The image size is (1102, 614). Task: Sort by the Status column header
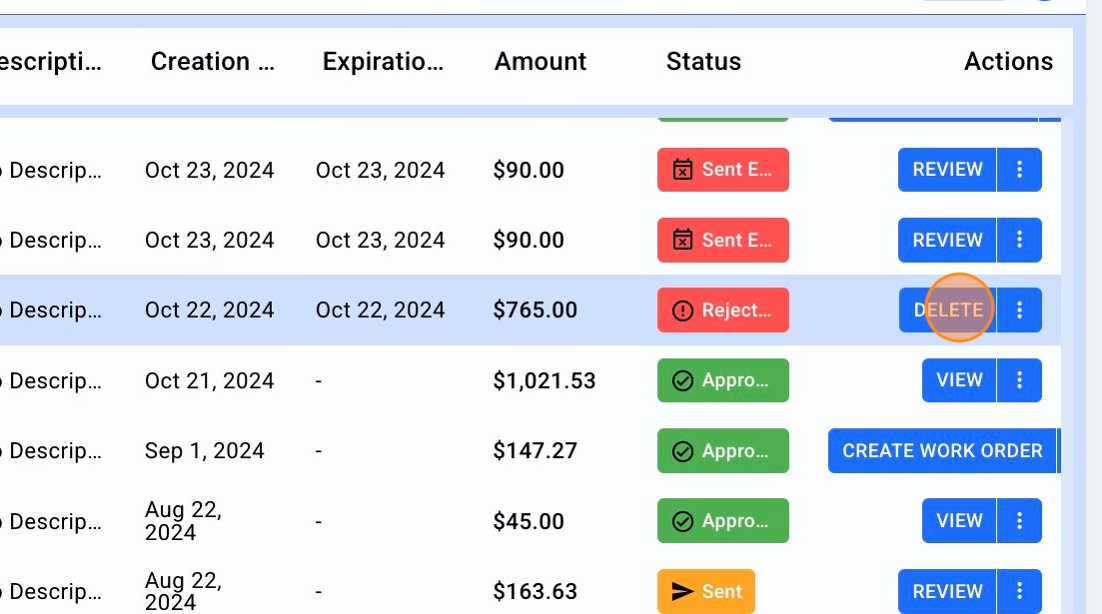pyautogui.click(x=703, y=62)
